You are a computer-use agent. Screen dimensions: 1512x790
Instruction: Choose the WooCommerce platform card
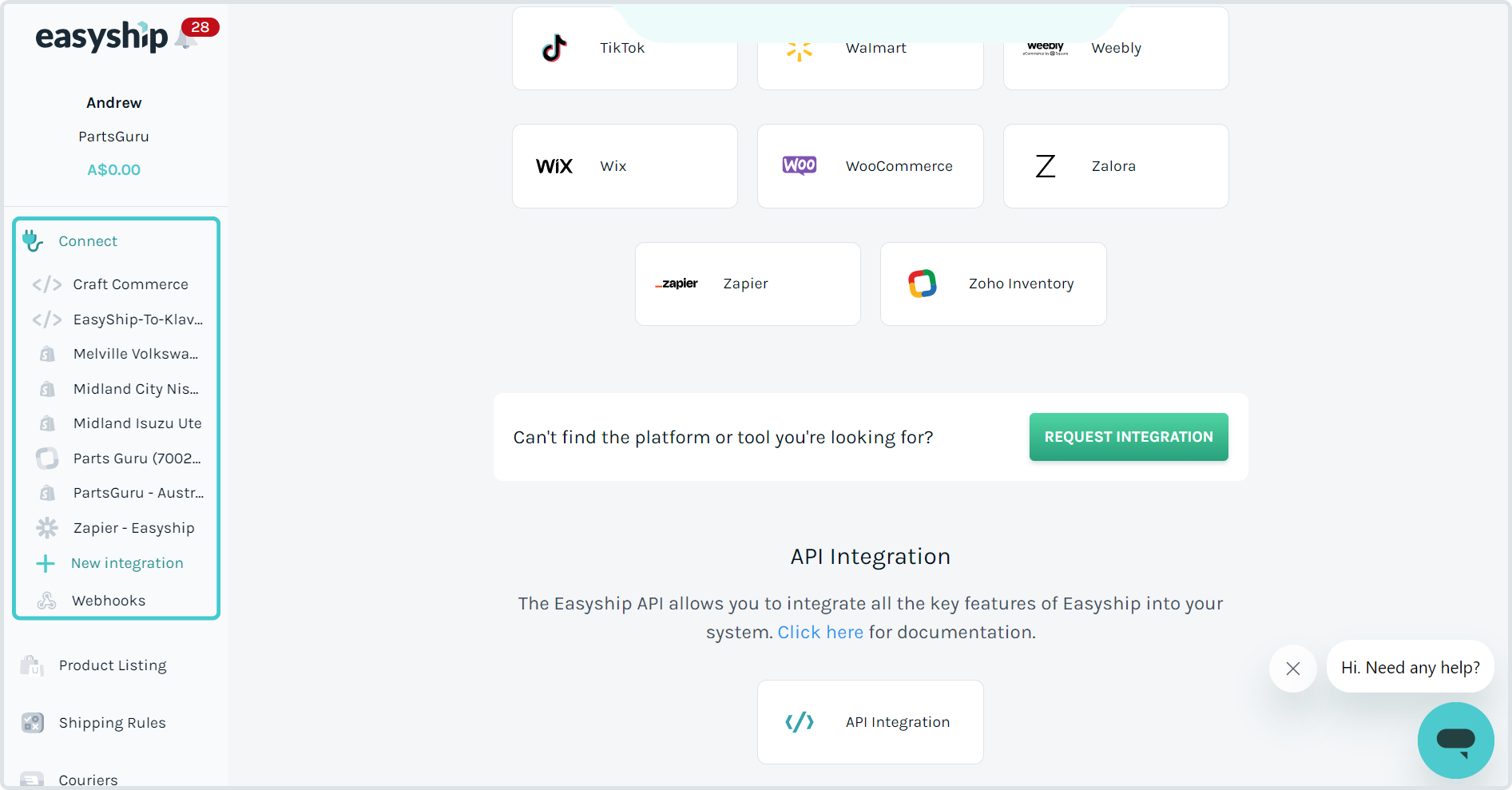tap(871, 166)
